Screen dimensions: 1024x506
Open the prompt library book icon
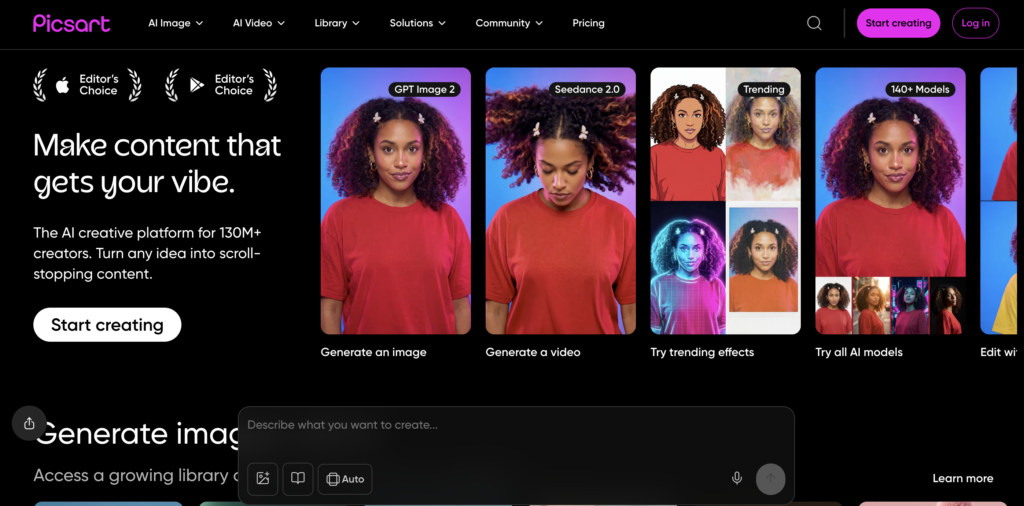pyautogui.click(x=298, y=479)
